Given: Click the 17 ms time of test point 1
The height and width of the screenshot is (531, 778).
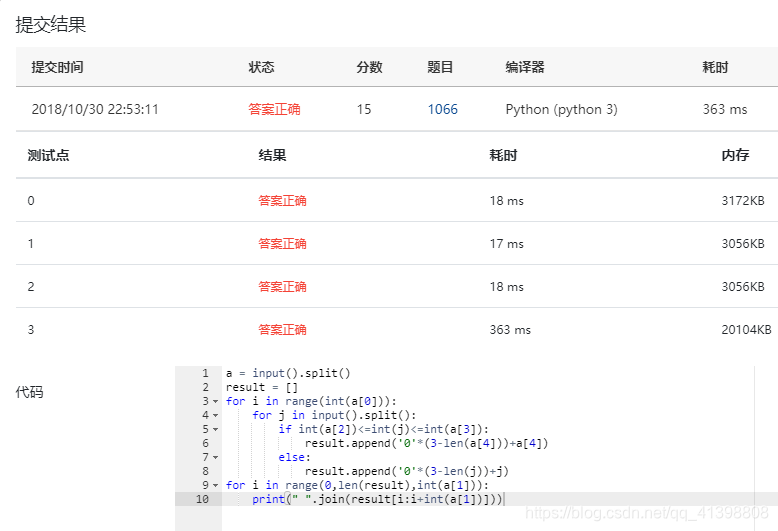Looking at the screenshot, I should click(507, 244).
